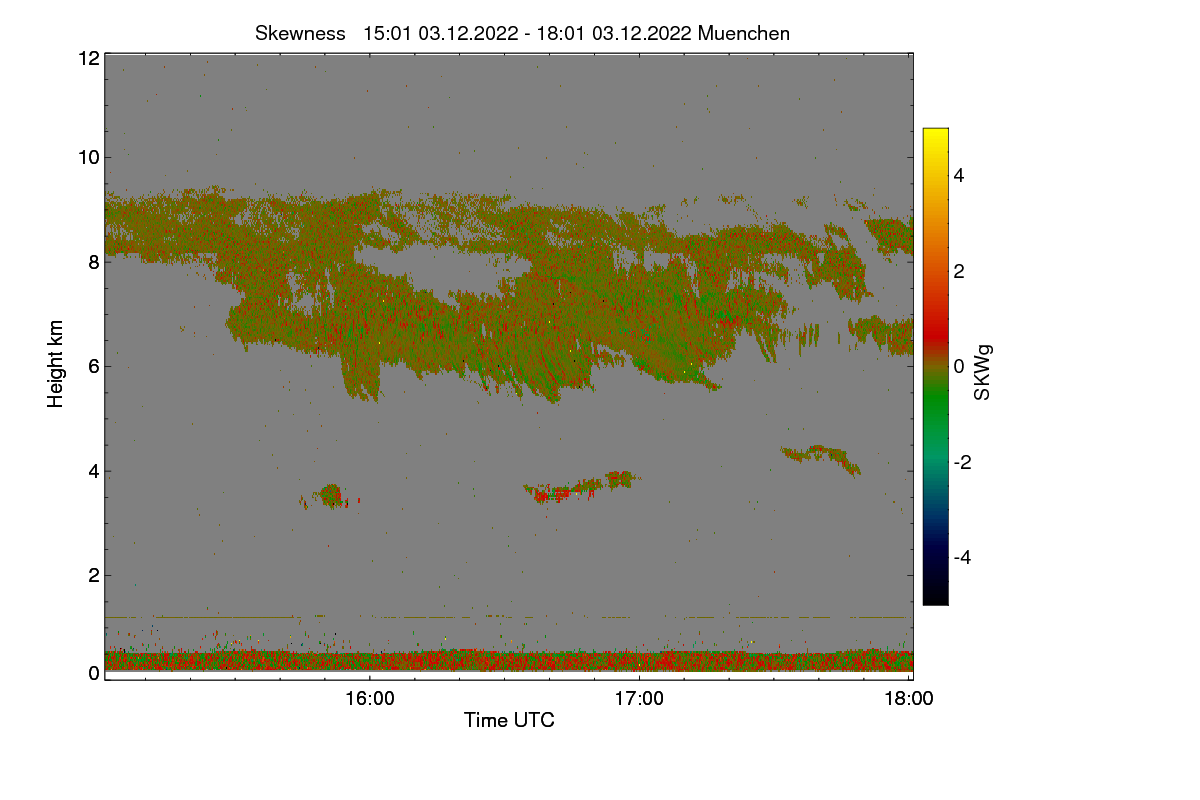The height and width of the screenshot is (800, 1200).
Task: Click the 'SKWg' colorbar label
Action: pyautogui.click(x=983, y=374)
